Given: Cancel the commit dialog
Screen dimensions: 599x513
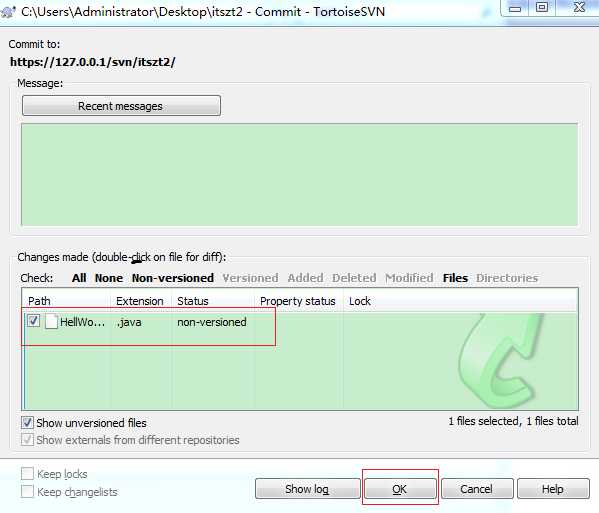Looking at the screenshot, I should [x=477, y=489].
